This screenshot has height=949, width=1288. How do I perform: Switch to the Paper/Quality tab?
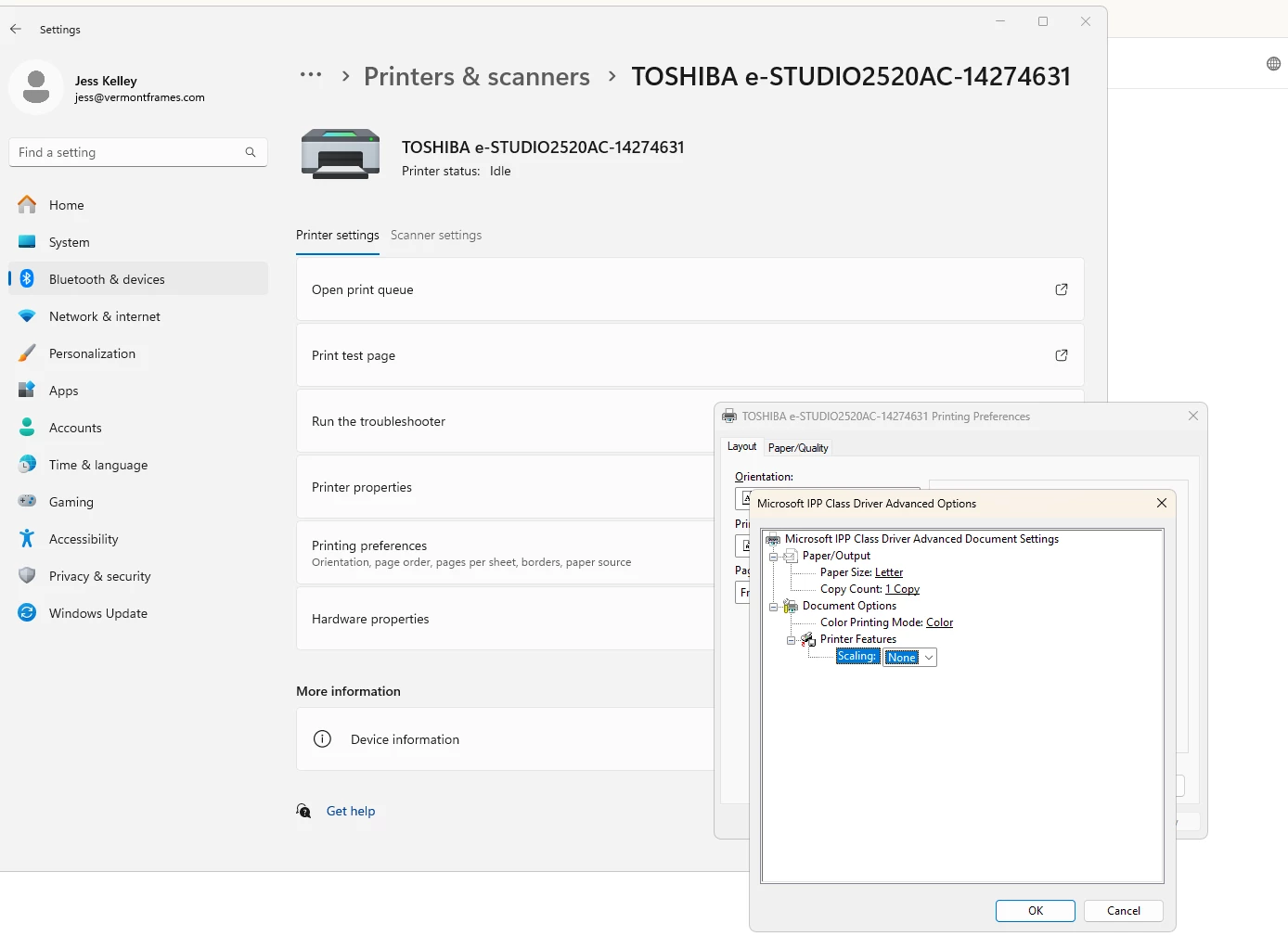coord(798,448)
